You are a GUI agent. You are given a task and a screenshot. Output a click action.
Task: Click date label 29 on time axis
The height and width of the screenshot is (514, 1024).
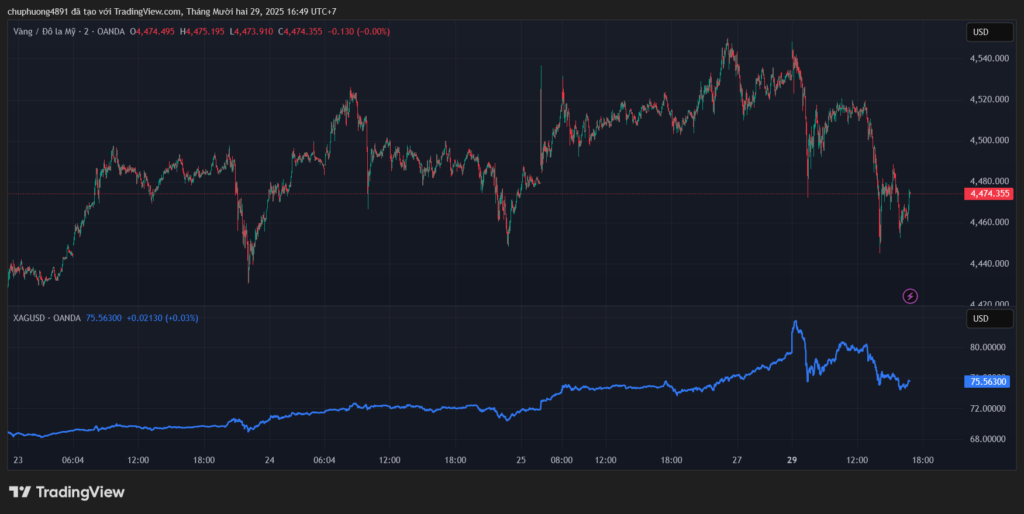click(x=792, y=460)
